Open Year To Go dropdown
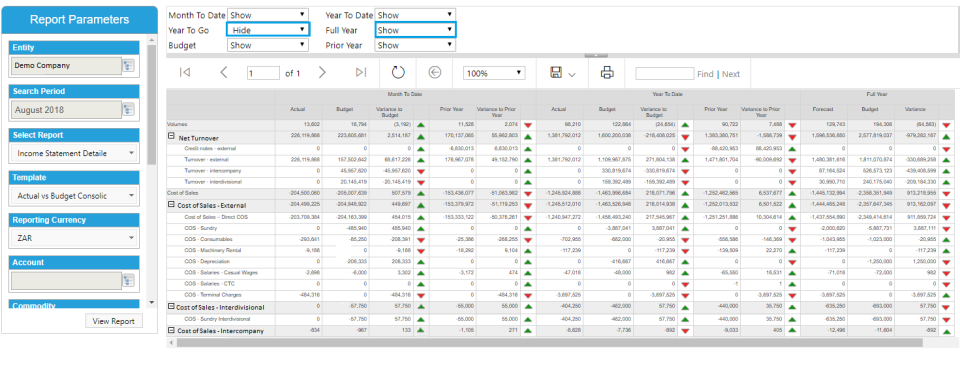Viewport: 960px width, 371px height. click(268, 29)
